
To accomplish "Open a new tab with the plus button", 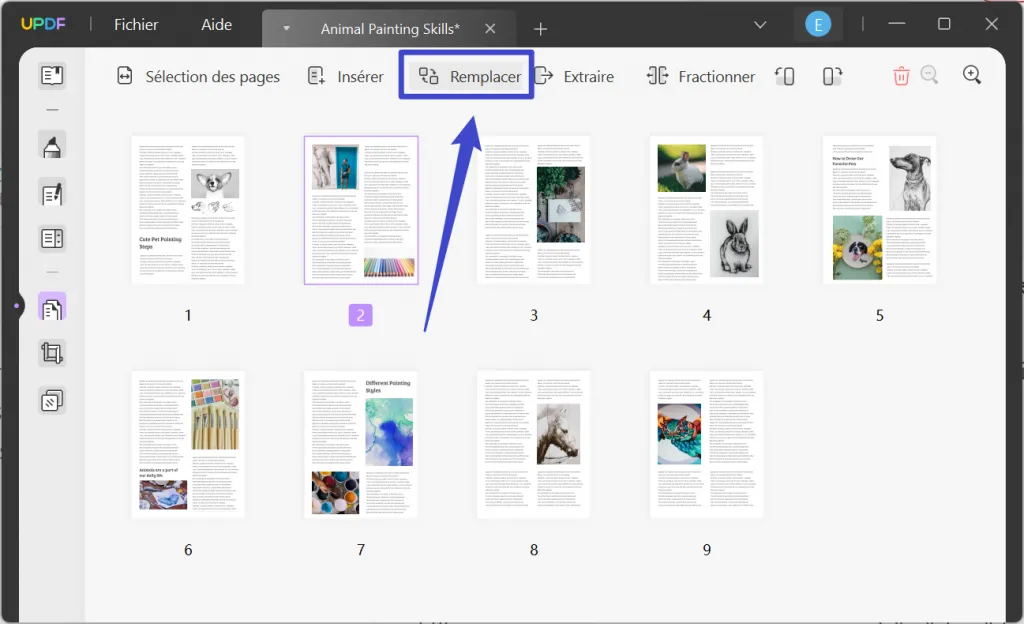I will pos(540,28).
